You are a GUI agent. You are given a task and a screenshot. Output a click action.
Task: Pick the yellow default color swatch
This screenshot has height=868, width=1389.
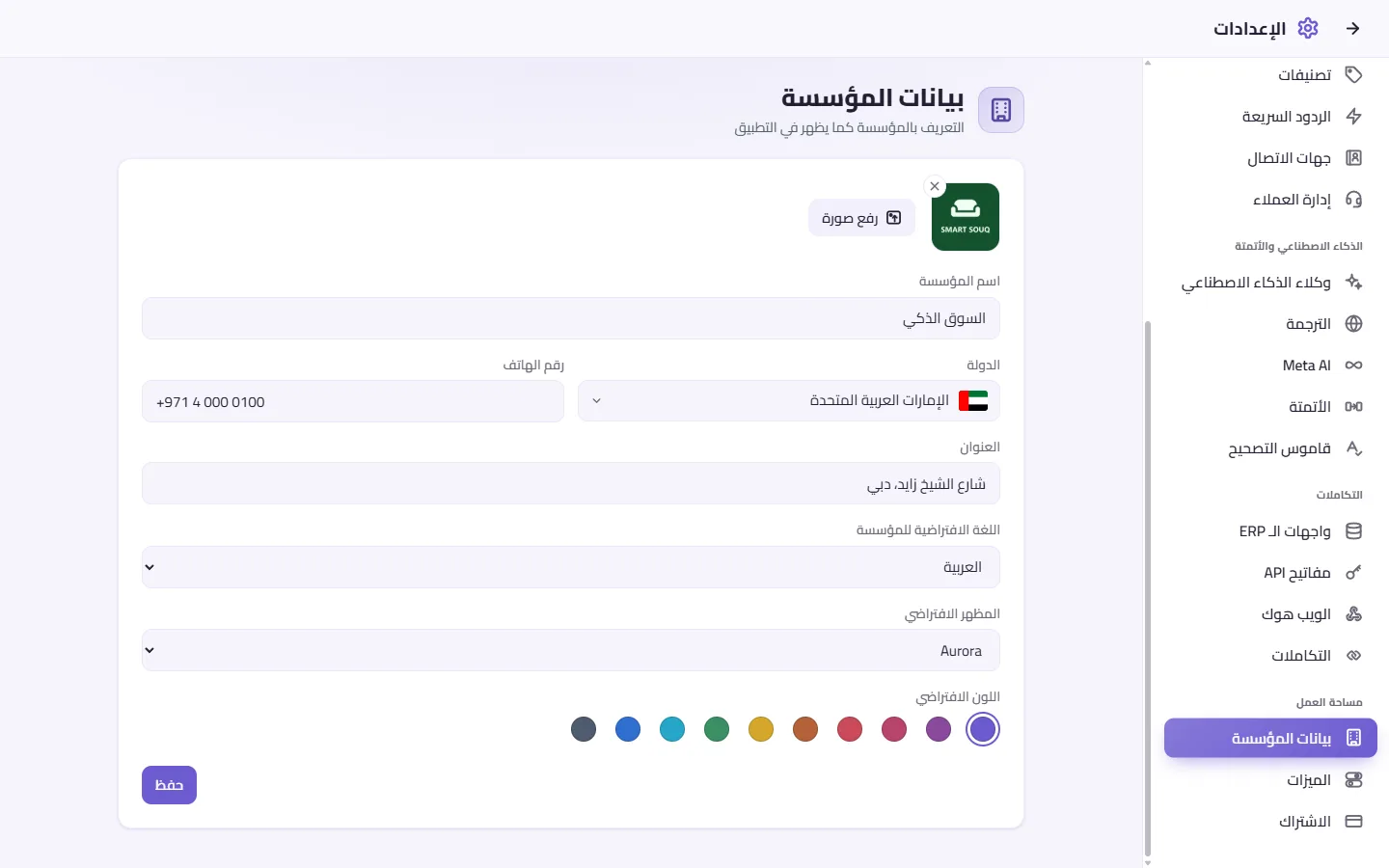761,729
